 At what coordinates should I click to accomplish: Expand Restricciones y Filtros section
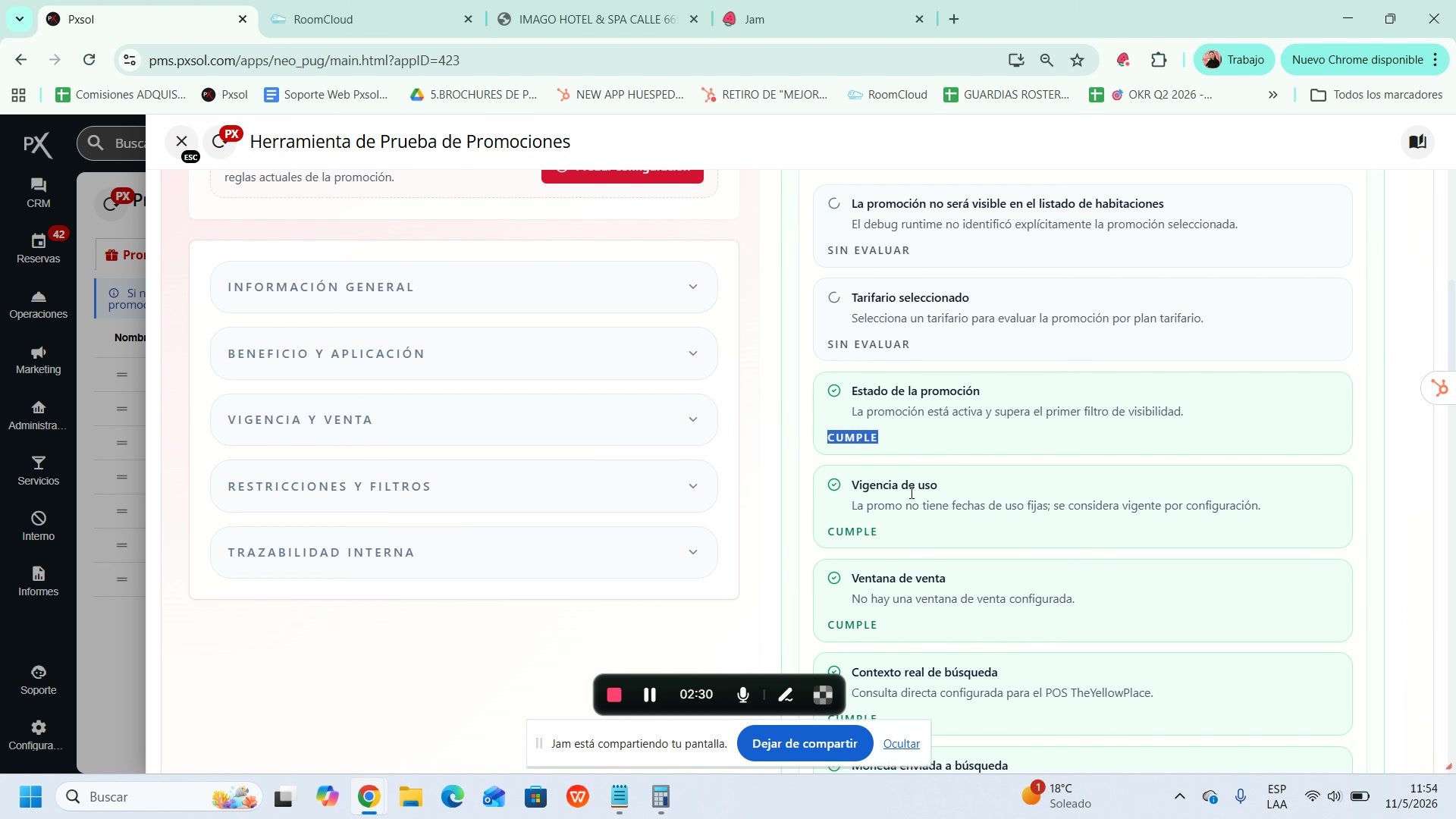pyautogui.click(x=464, y=486)
